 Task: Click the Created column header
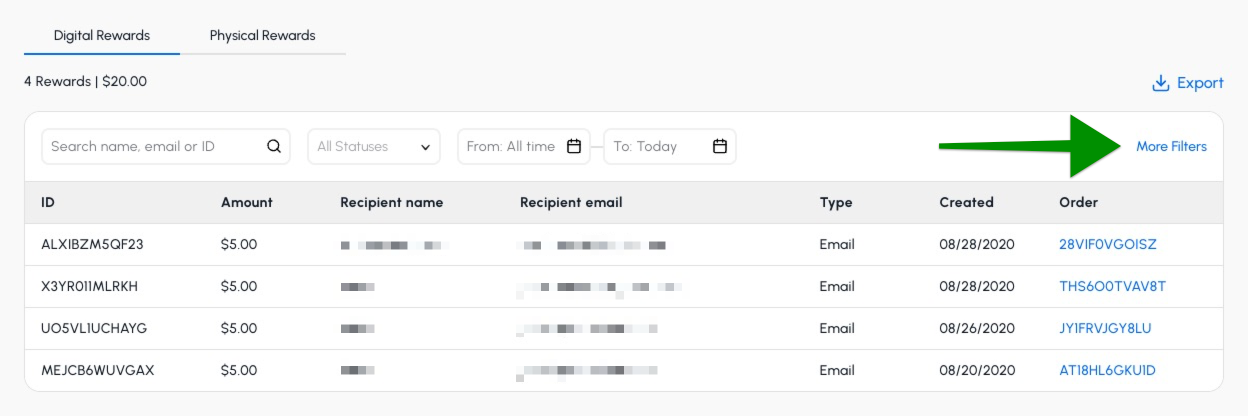[x=966, y=202]
